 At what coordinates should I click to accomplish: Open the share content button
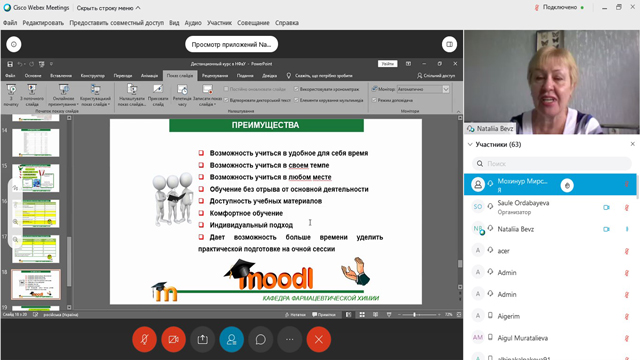(x=202, y=339)
